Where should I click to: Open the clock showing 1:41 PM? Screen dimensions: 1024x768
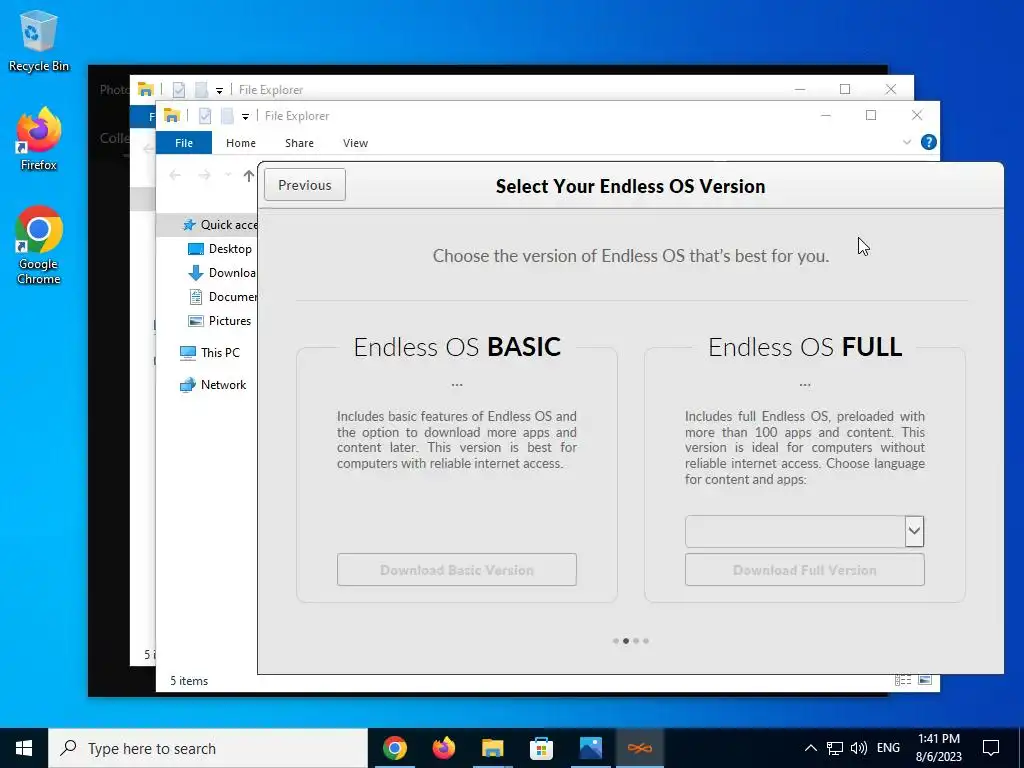(938, 748)
